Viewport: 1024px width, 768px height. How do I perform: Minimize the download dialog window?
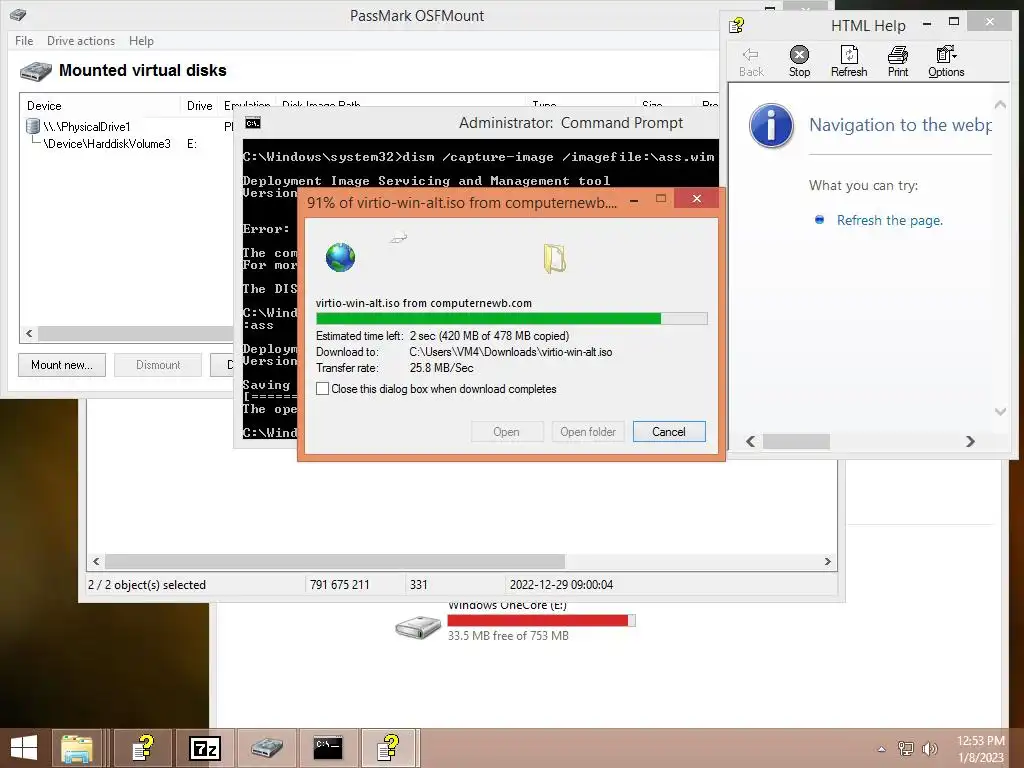coord(633,200)
